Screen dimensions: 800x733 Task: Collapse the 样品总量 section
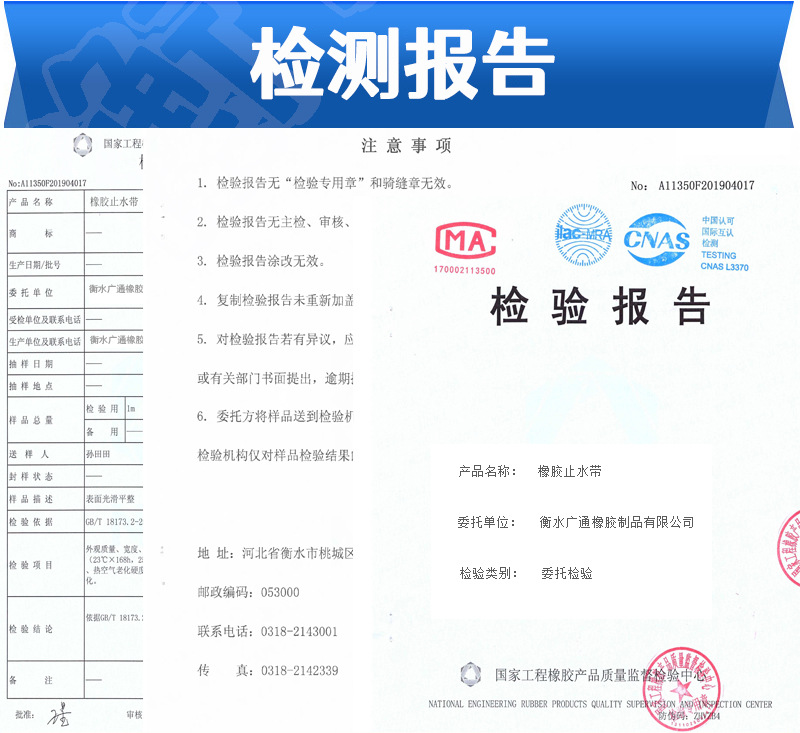pyautogui.click(x=30, y=418)
